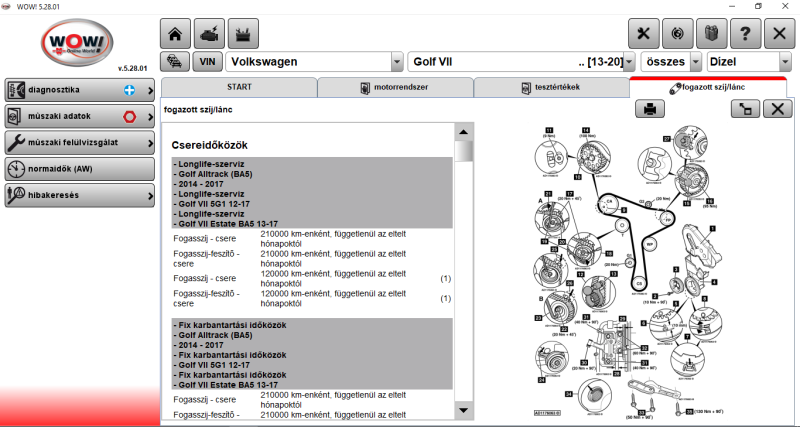Expand the diagnosztika chevron arrow
This screenshot has width=800, height=427.
coord(151,90)
